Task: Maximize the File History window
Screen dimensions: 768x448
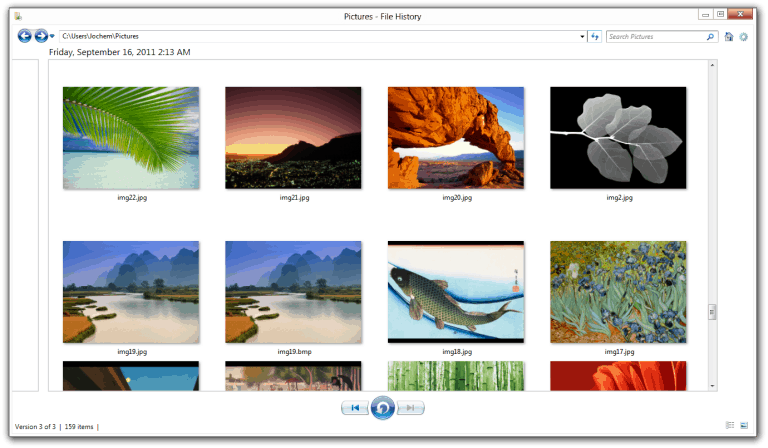Action: 720,14
